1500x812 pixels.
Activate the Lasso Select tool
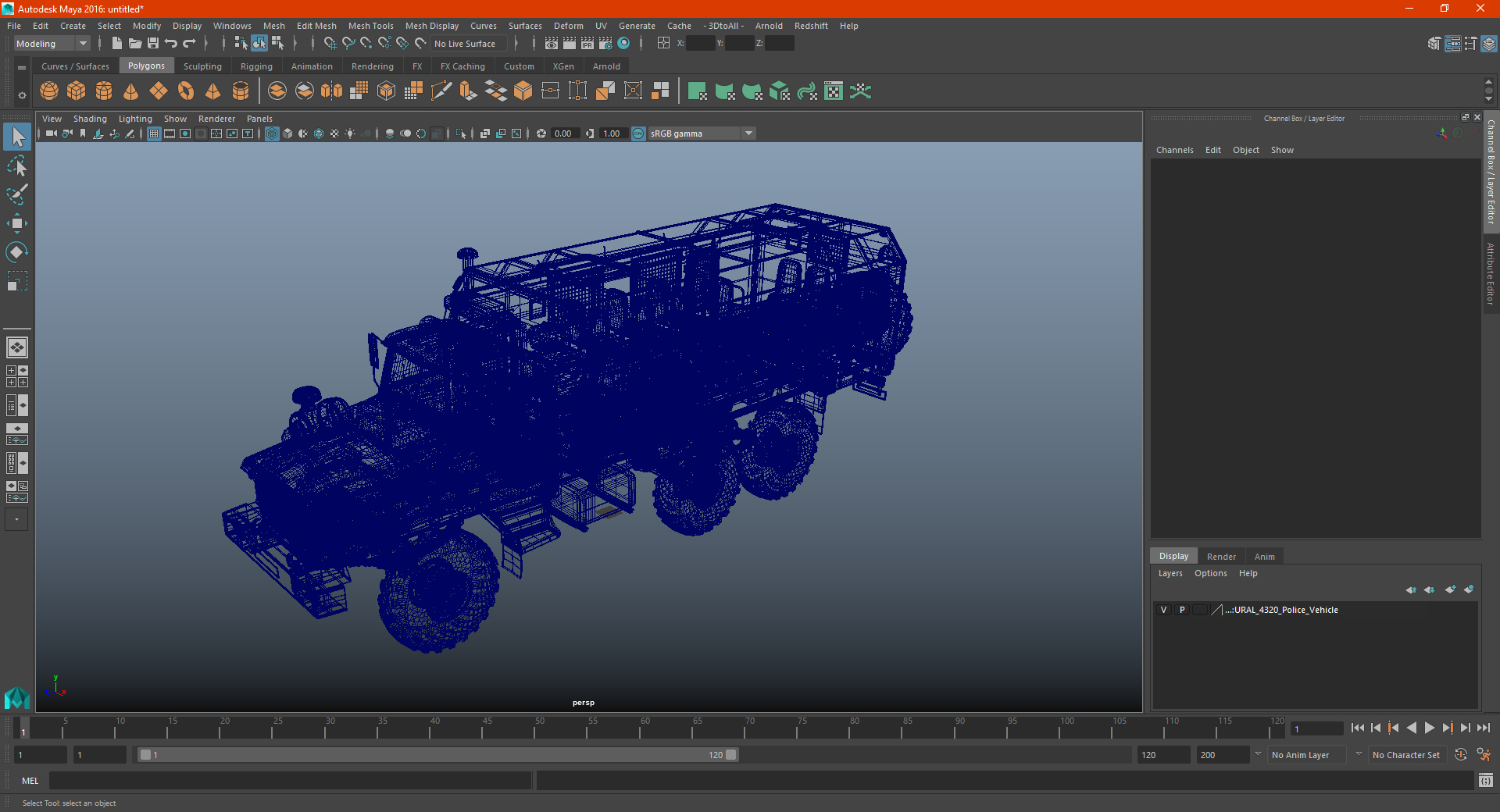coord(17,166)
